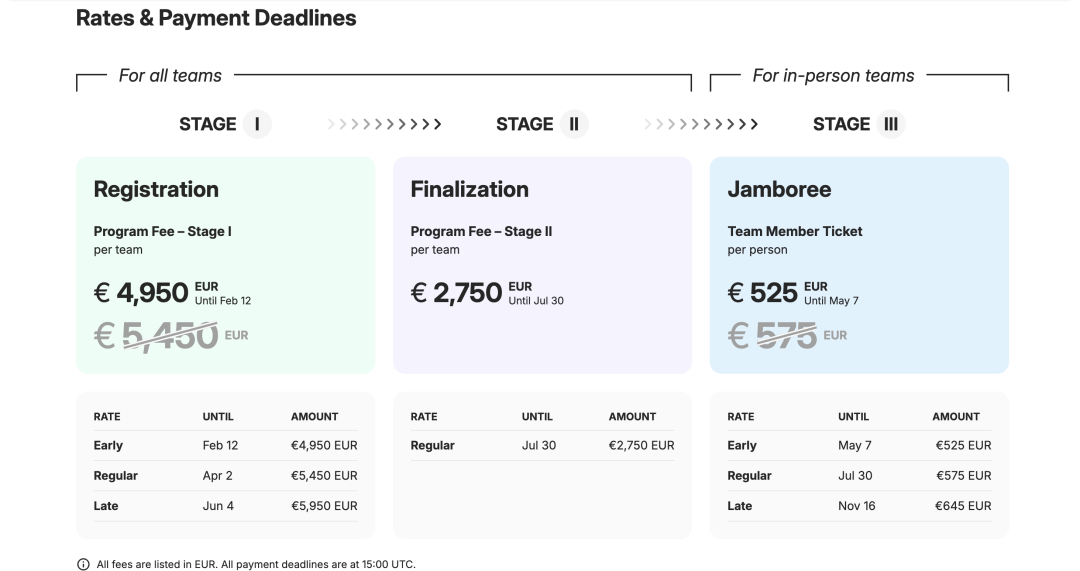
Task: Select the Late row in Registration table
Action: click(225, 506)
